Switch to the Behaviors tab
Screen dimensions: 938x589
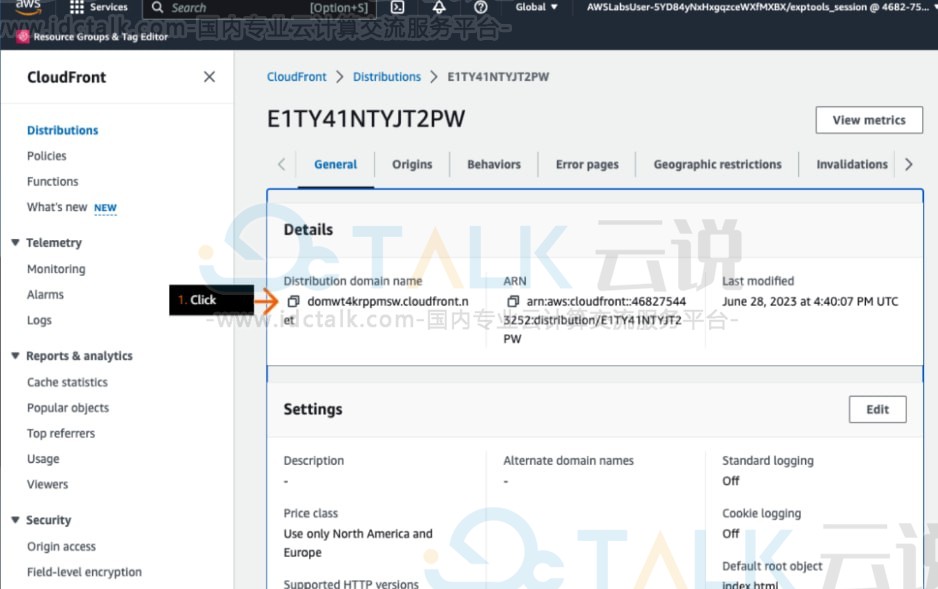[494, 164]
